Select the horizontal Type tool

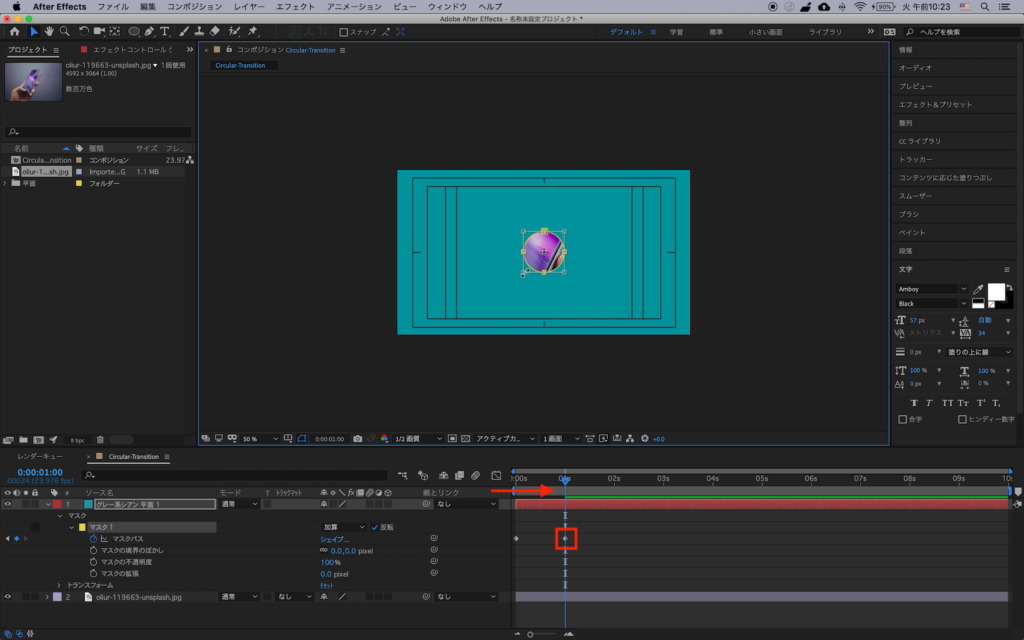[165, 32]
